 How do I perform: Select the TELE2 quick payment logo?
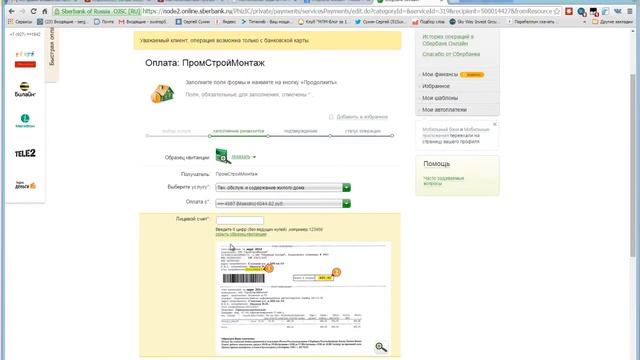click(x=25, y=153)
